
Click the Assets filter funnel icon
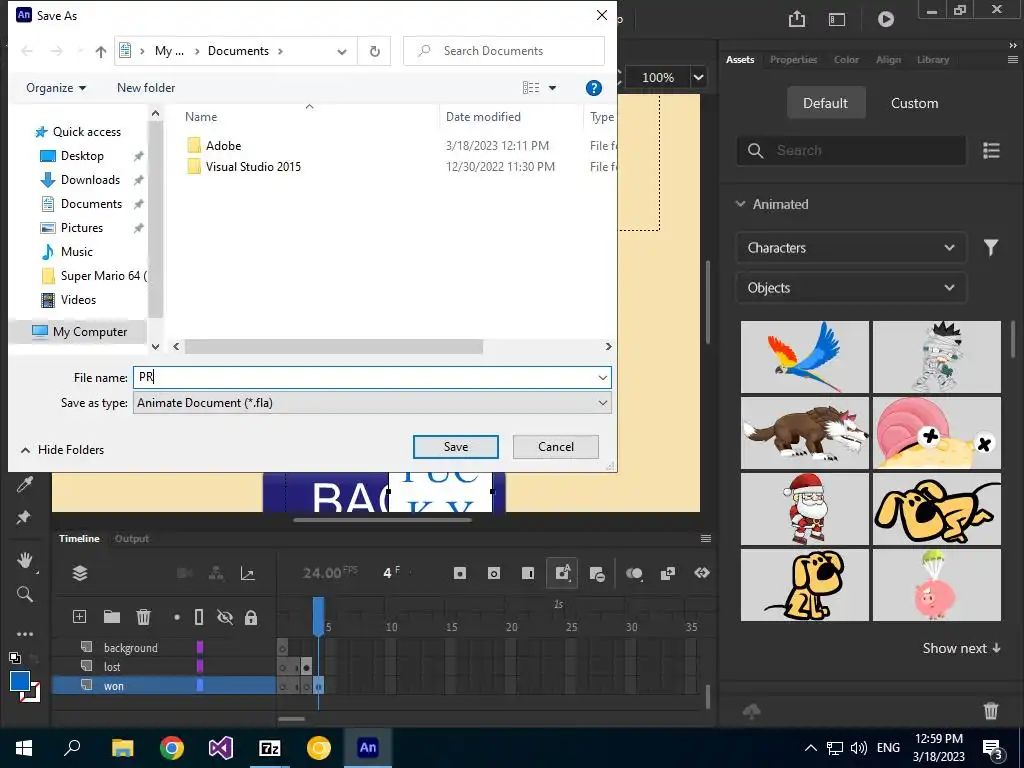(x=991, y=248)
